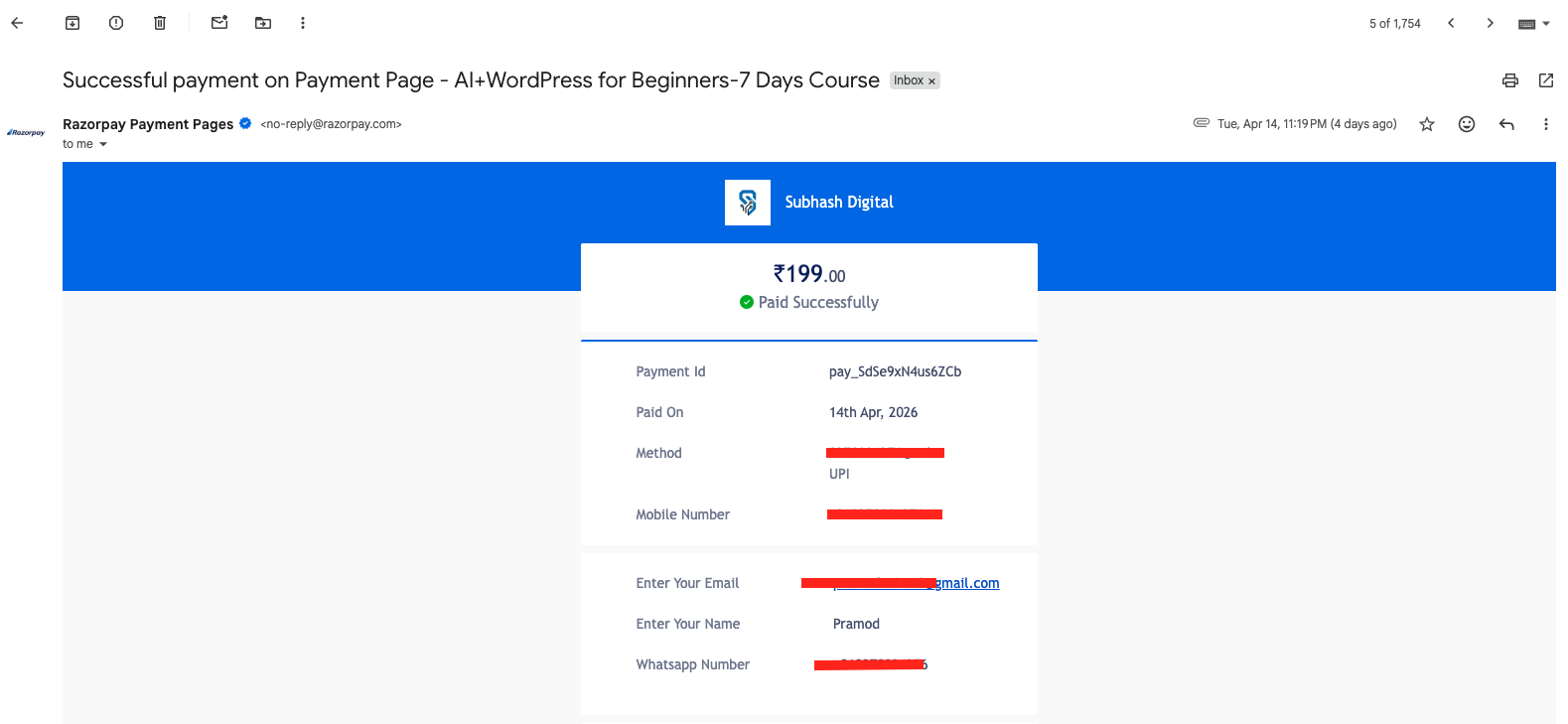Screen dimensions: 1568x724
Task: Go to the newer email
Action: (x=1451, y=23)
